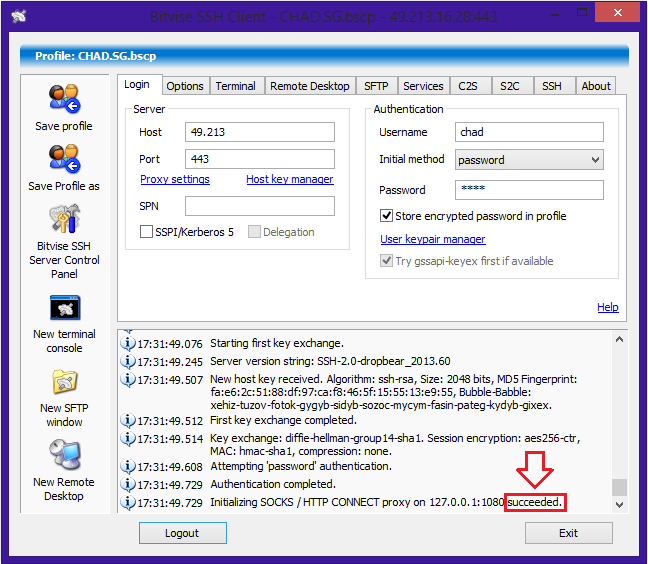Screen dimensions: 648x564
Task: Click info icon for 'Server version string' entry
Action: pos(128,362)
